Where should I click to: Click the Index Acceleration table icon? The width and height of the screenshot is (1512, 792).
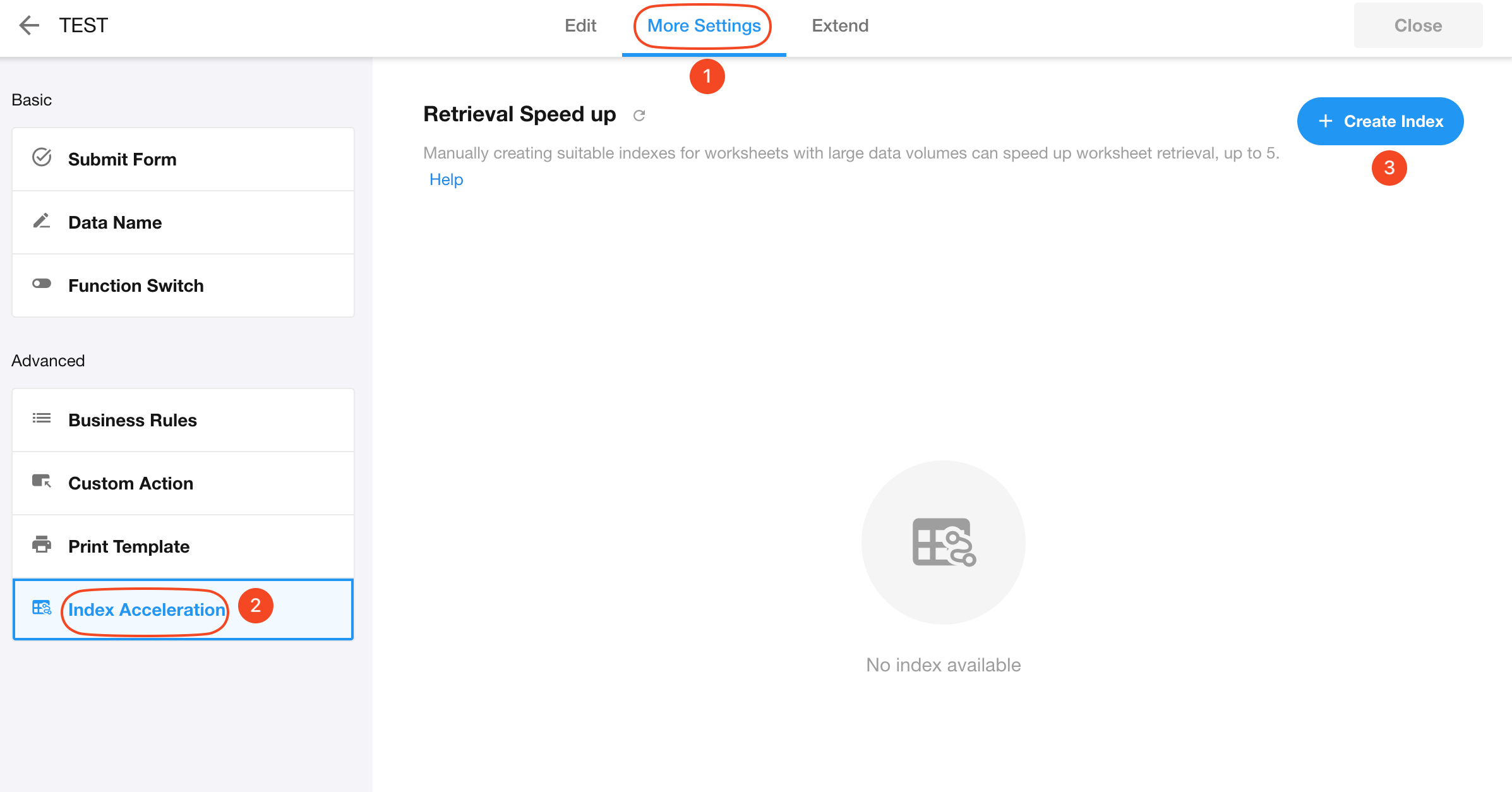(42, 608)
